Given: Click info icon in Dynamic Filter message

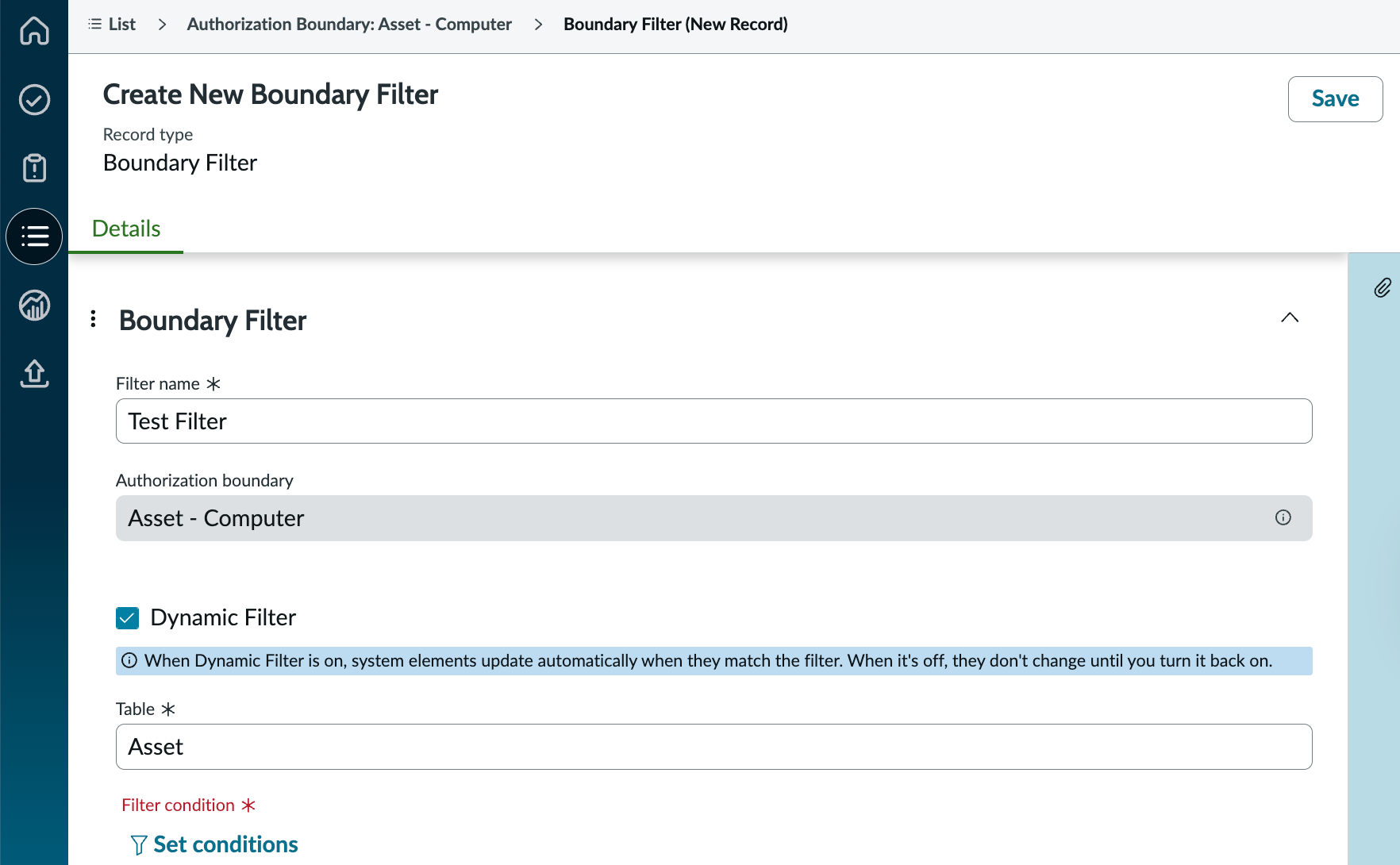Looking at the screenshot, I should pos(129,660).
